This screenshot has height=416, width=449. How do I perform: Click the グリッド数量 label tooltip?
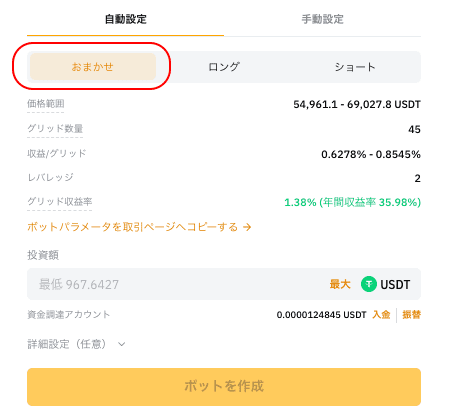coord(55,128)
